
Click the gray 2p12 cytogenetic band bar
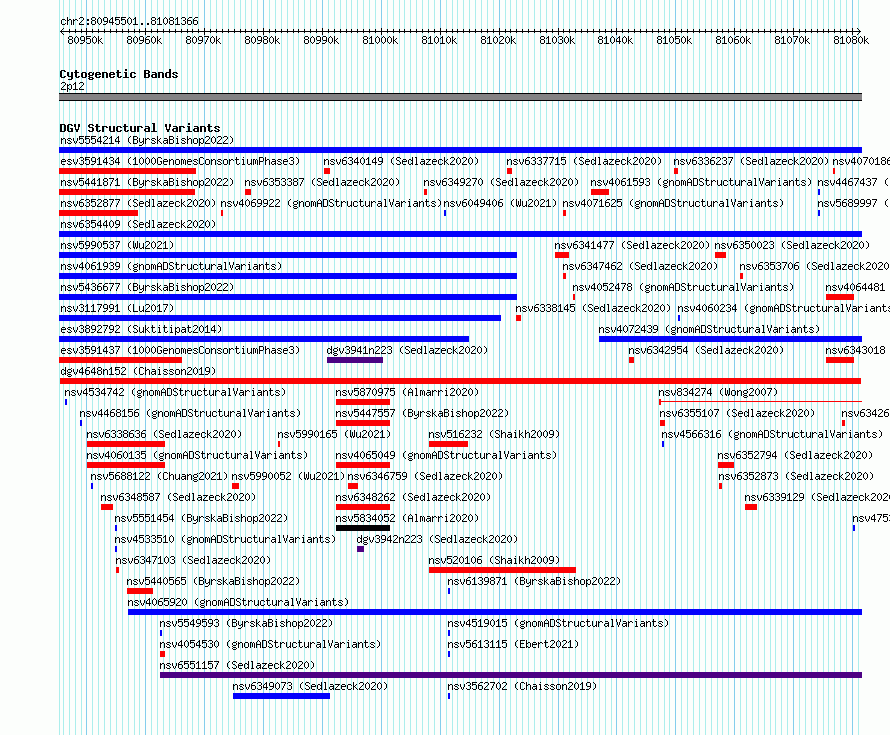460,97
